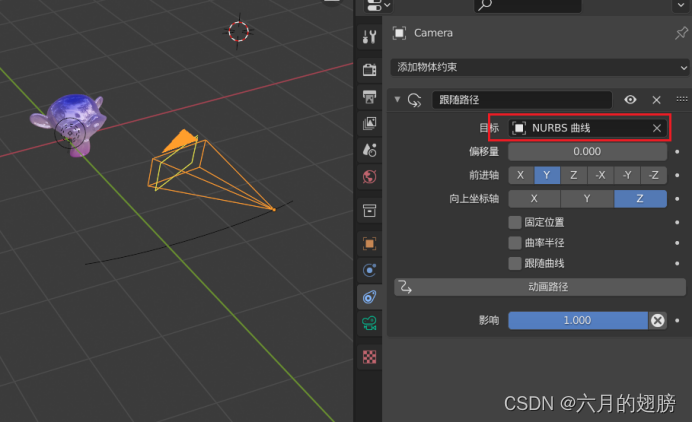Open the Collection properties tab
692x423 pixels.
[x=369, y=211]
